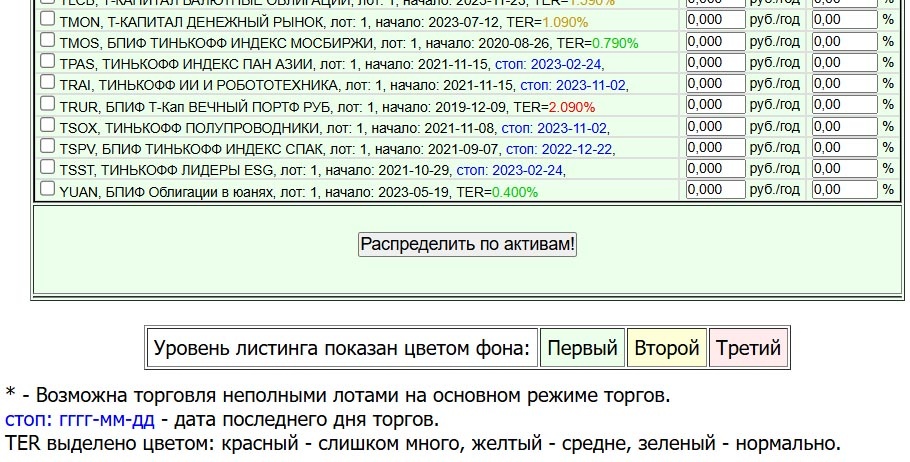Click the TER=1.090% value in the TMON row
The image size is (910, 462).
coord(547,23)
